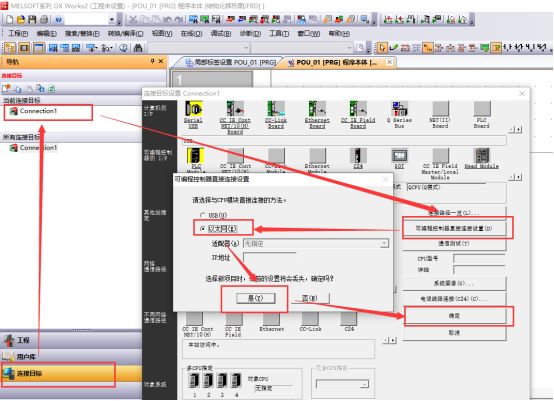Click the pin icon on navigation panel
Viewport: 554px width, 401px height.
[x=152, y=61]
